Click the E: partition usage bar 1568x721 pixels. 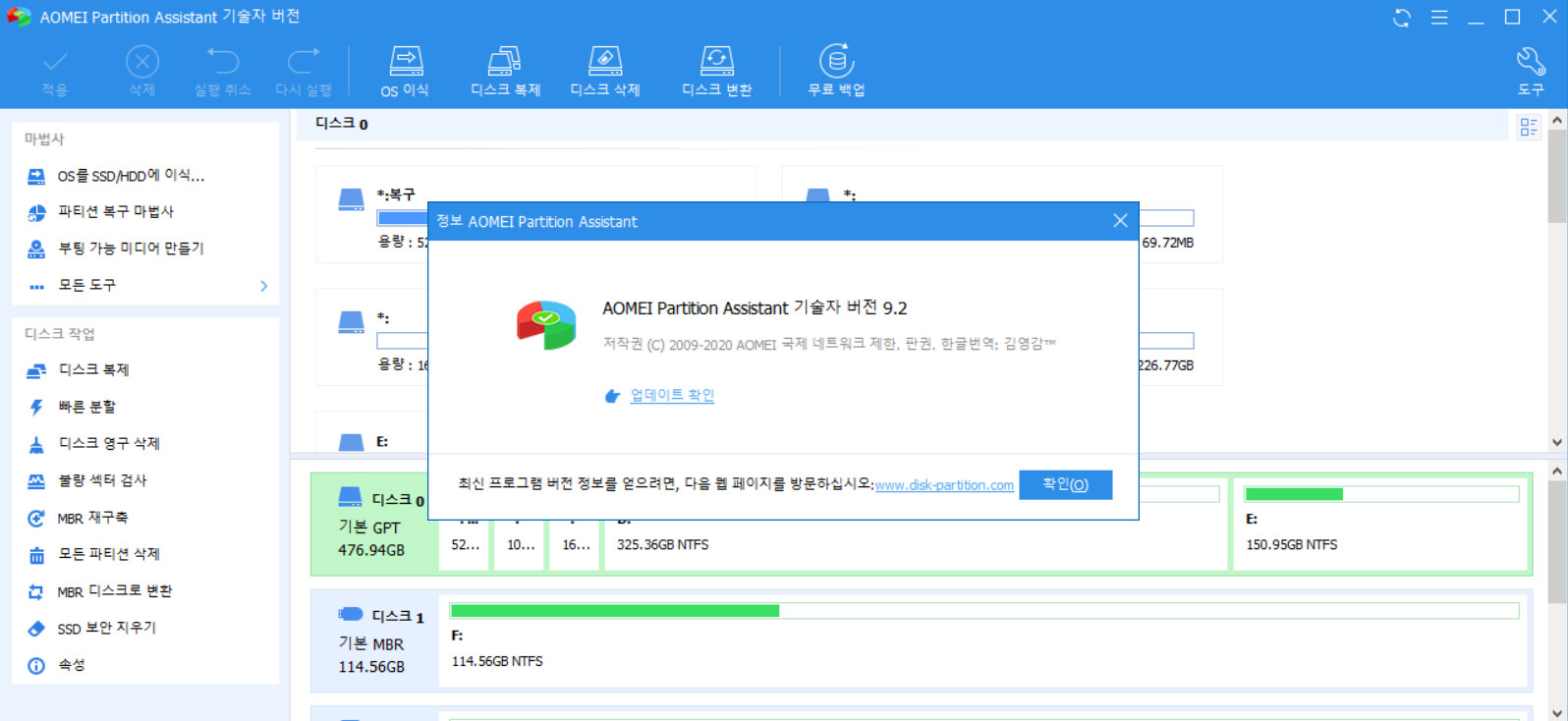point(1381,494)
